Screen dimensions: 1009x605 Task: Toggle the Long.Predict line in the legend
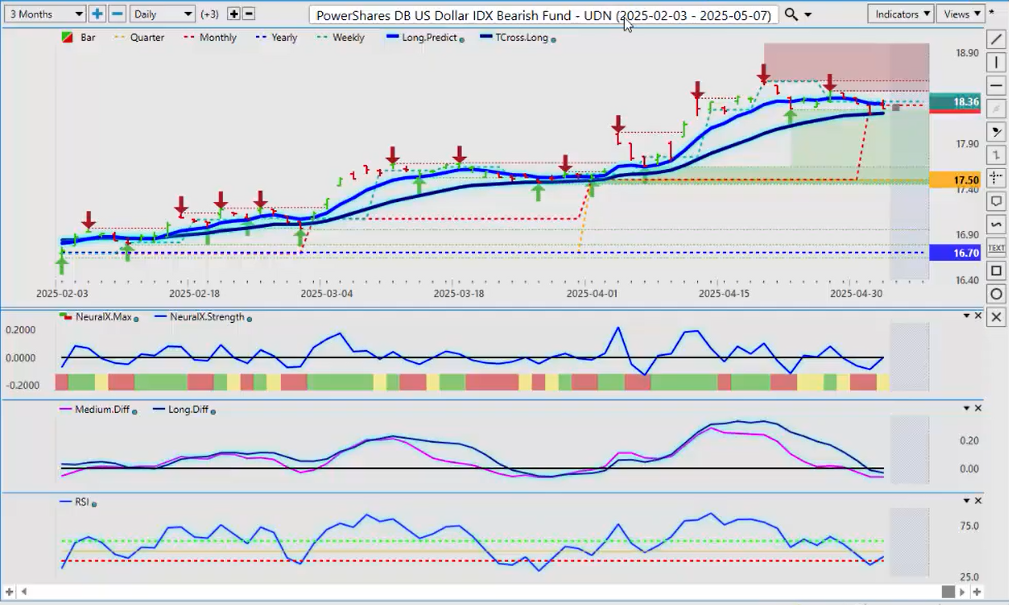point(425,38)
